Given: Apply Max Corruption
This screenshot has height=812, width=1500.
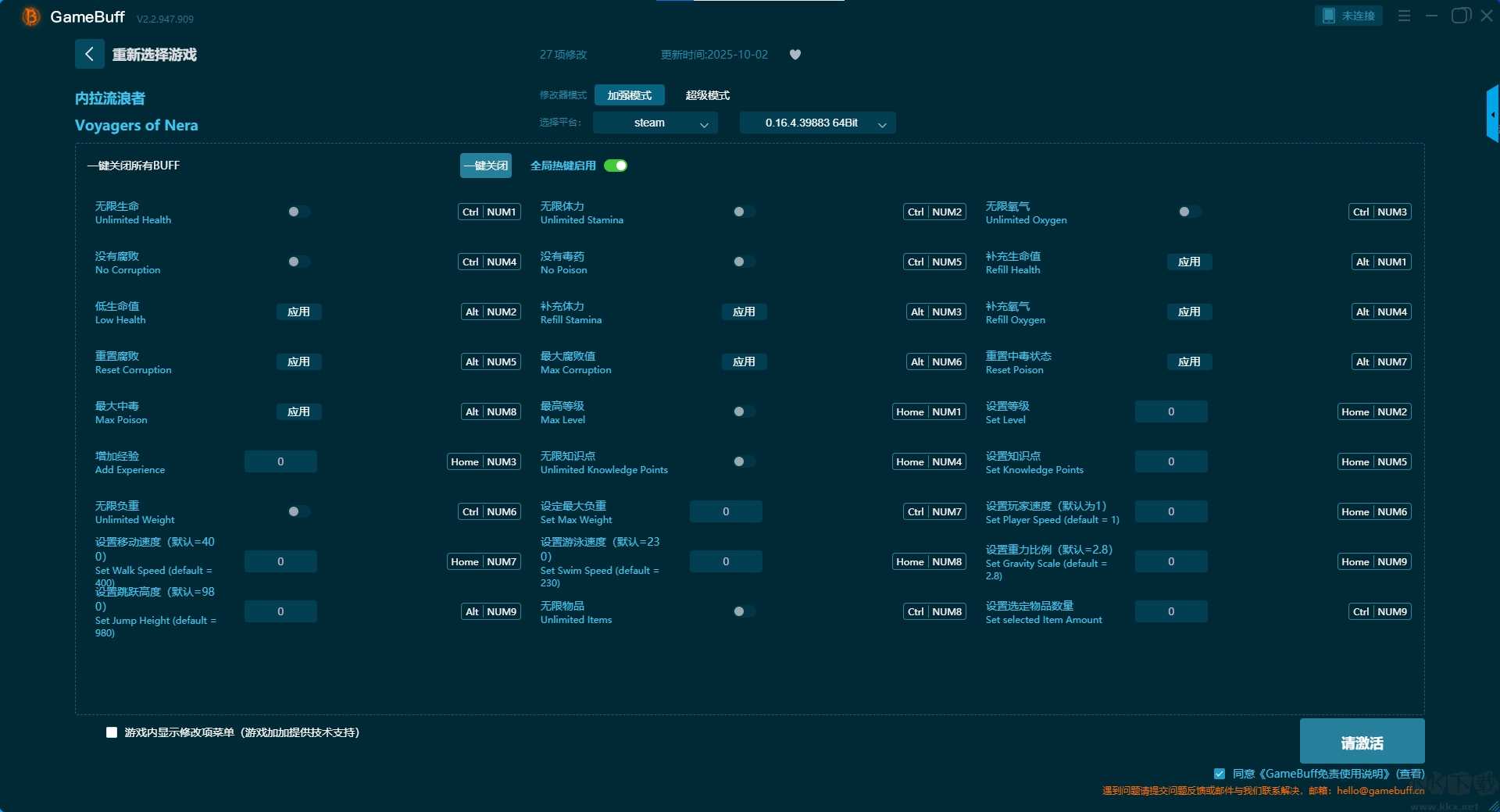Looking at the screenshot, I should pyautogui.click(x=744, y=361).
